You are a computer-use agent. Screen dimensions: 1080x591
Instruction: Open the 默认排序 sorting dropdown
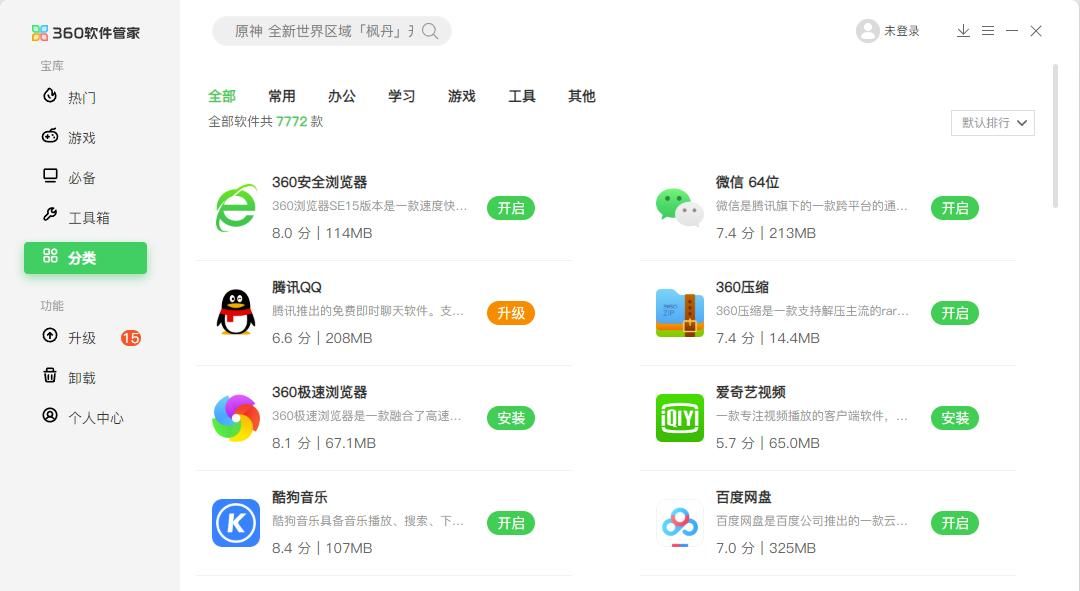click(x=991, y=122)
